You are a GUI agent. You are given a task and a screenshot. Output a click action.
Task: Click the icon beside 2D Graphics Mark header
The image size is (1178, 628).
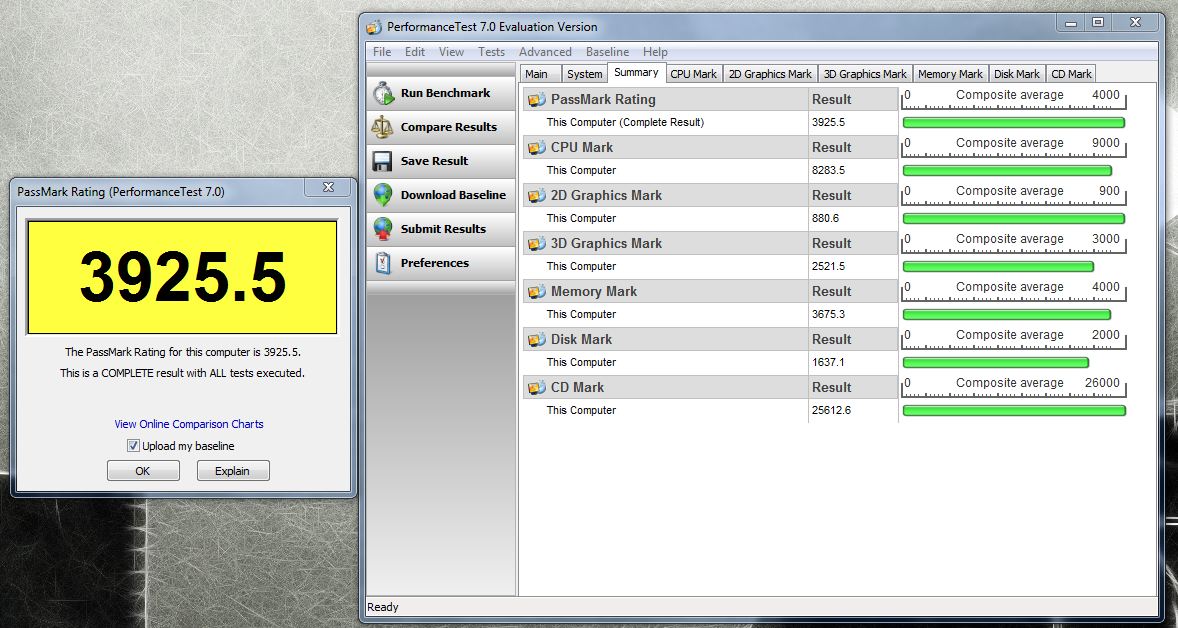(536, 195)
